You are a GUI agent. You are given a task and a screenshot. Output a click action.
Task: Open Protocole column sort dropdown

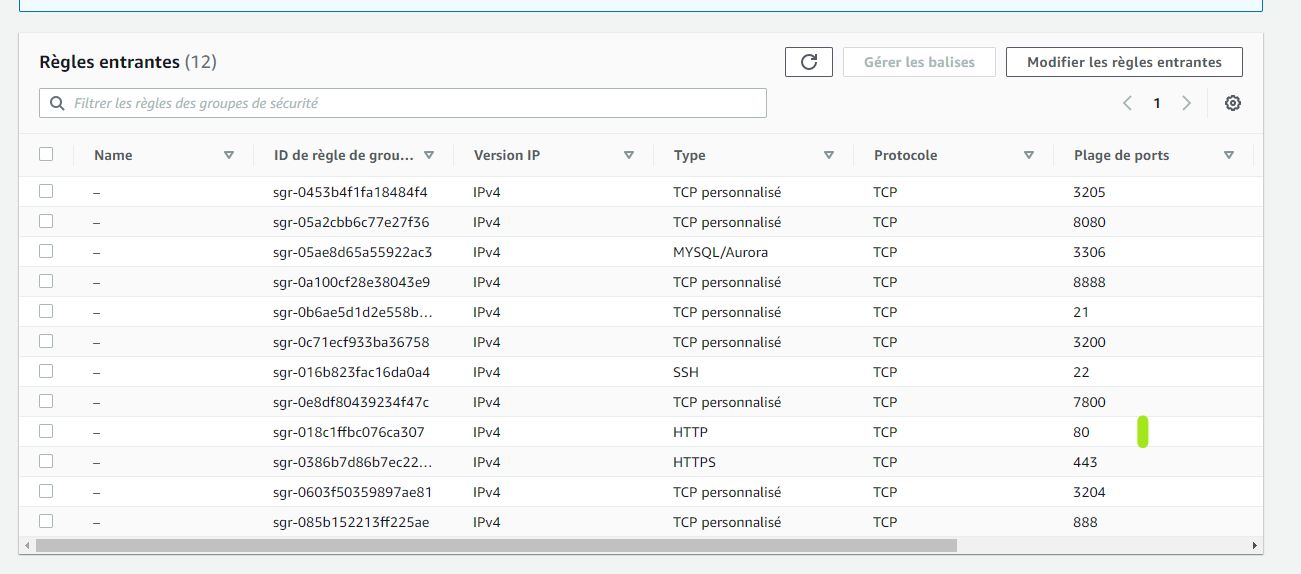(1029, 155)
